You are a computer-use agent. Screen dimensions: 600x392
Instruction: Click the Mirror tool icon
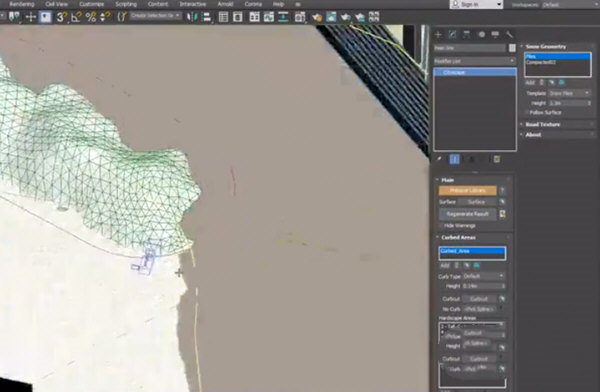192,17
